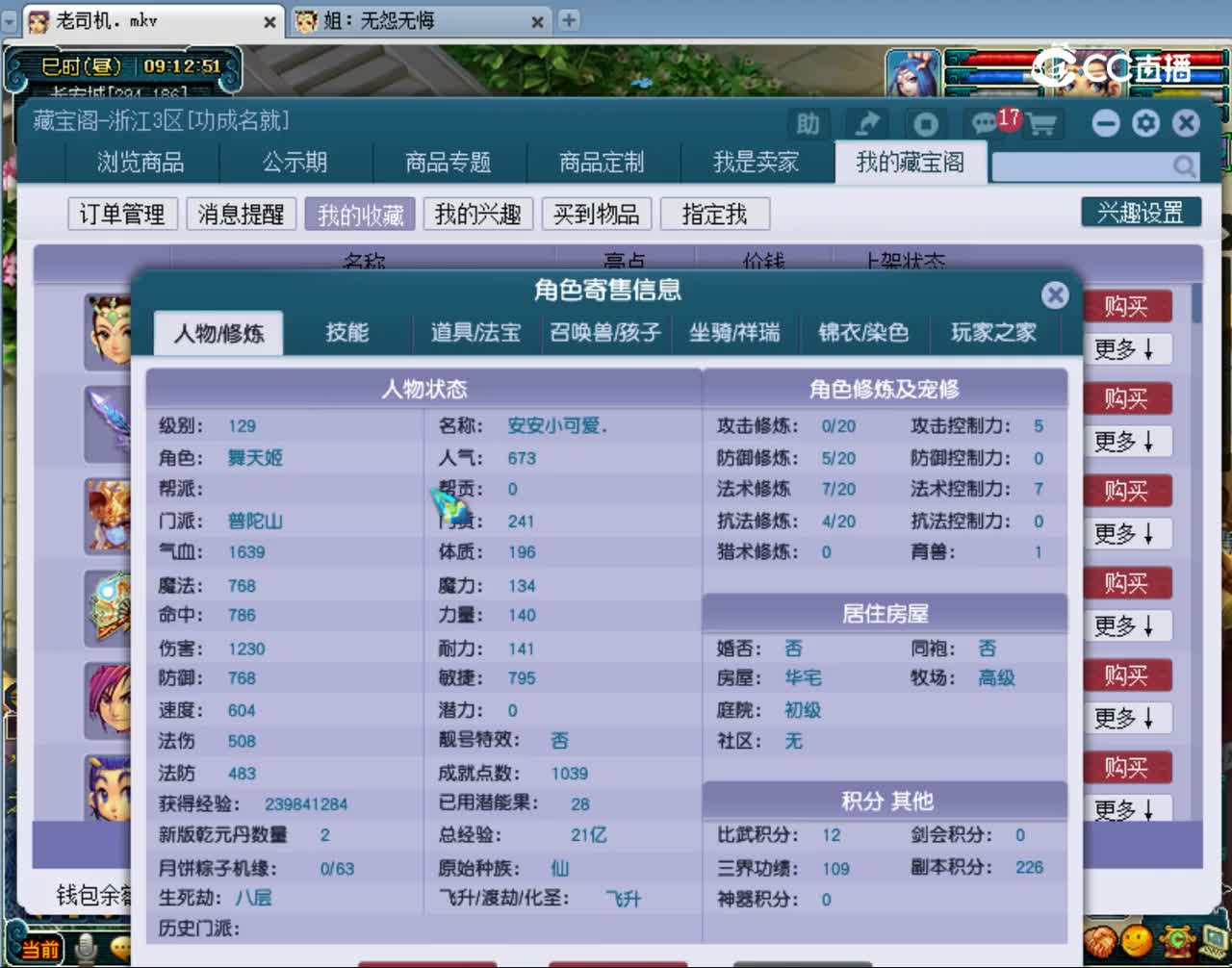The width and height of the screenshot is (1232, 968).
Task: Click the magnifier search icon
Action: coord(1184,166)
